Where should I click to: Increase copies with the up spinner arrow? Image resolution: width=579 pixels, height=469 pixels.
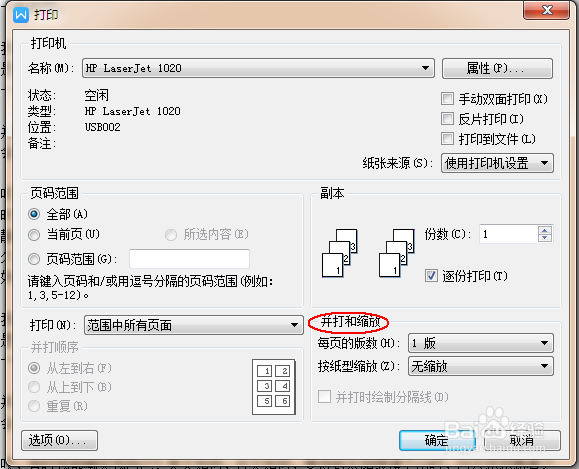pos(545,230)
